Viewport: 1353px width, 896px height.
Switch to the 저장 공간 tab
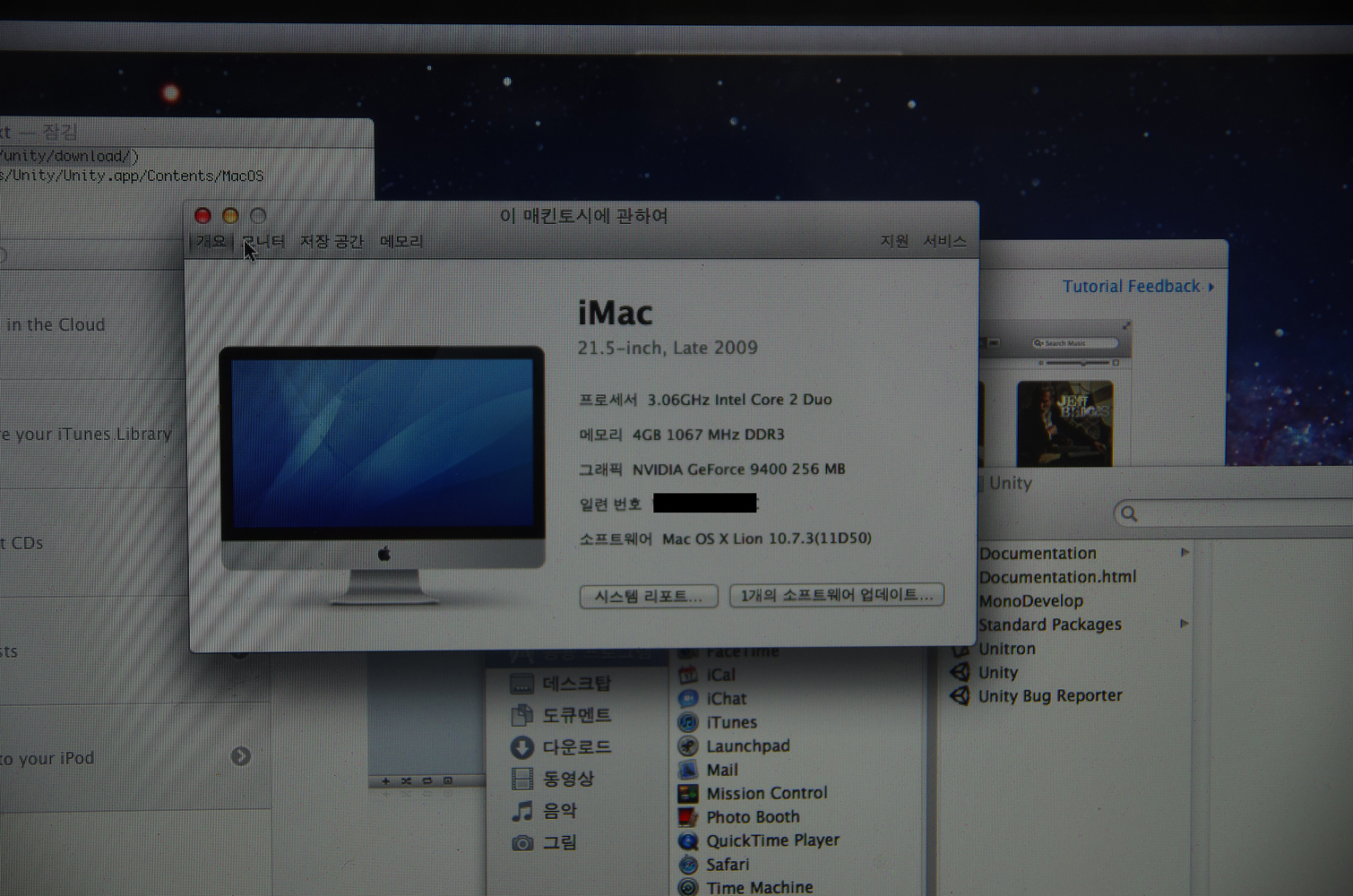tap(332, 241)
